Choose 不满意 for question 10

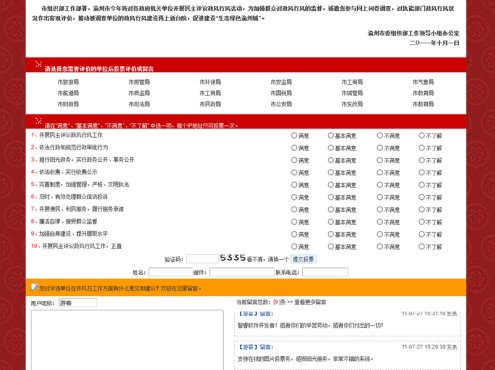380,246
